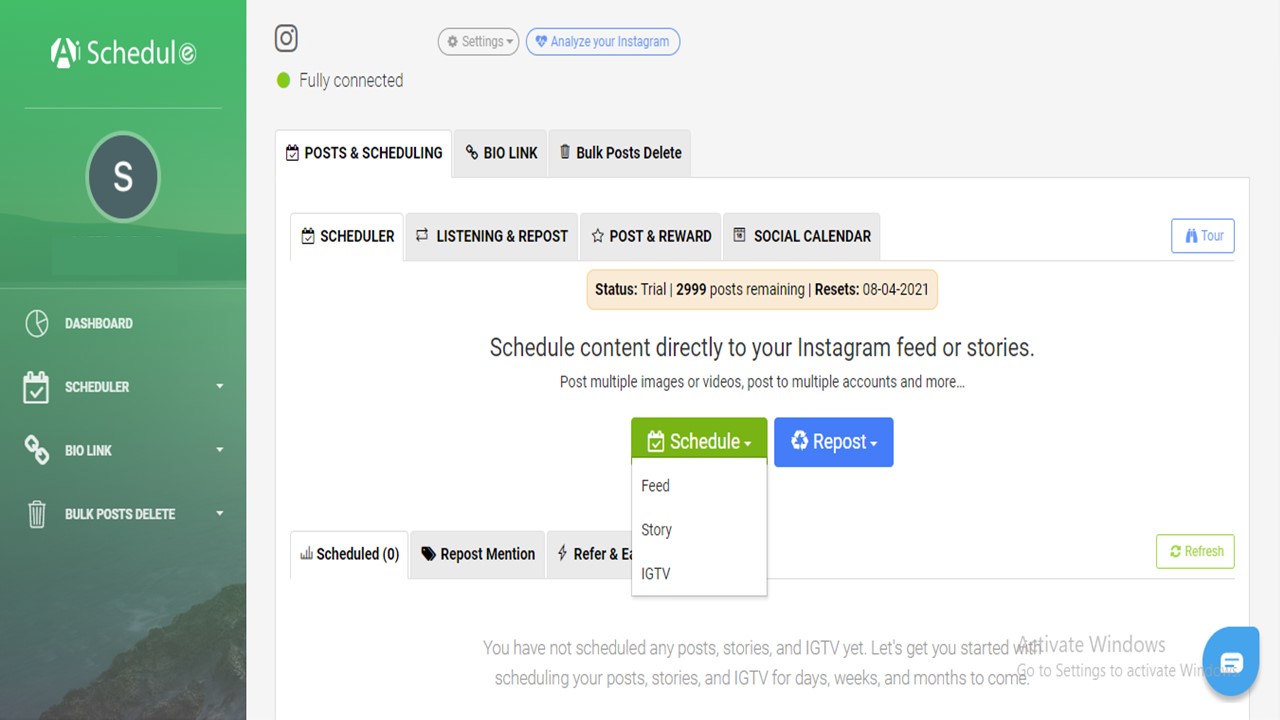Click the user avatar circle
The image size is (1280, 720).
point(123,177)
